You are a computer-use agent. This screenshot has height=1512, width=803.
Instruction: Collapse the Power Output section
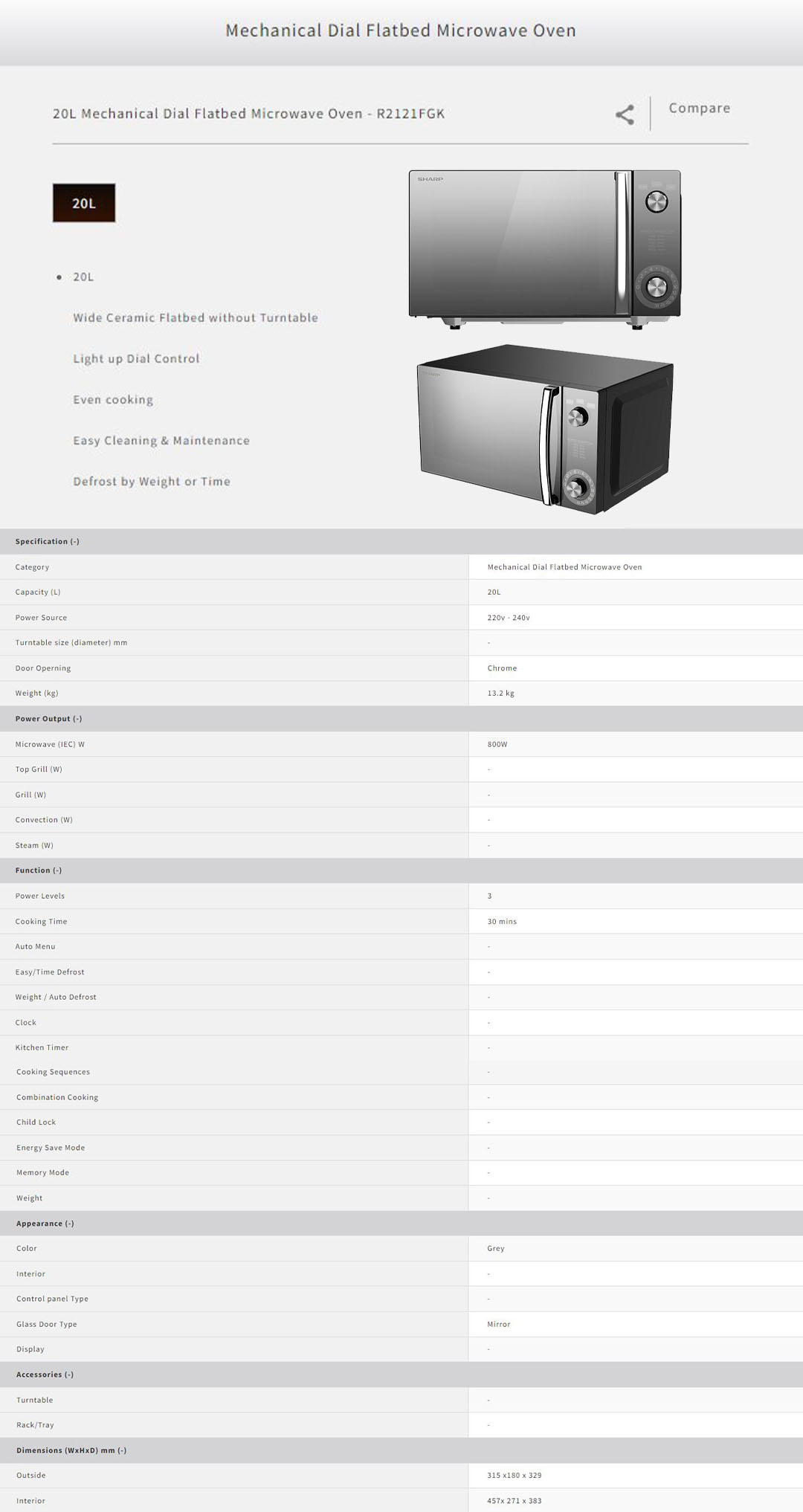(x=49, y=719)
